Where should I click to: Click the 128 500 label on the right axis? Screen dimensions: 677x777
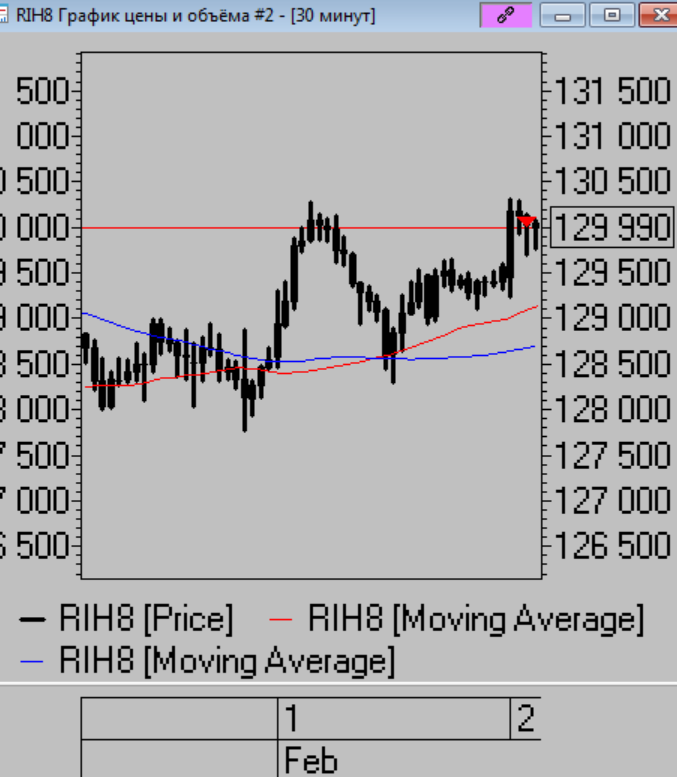pyautogui.click(x=612, y=364)
